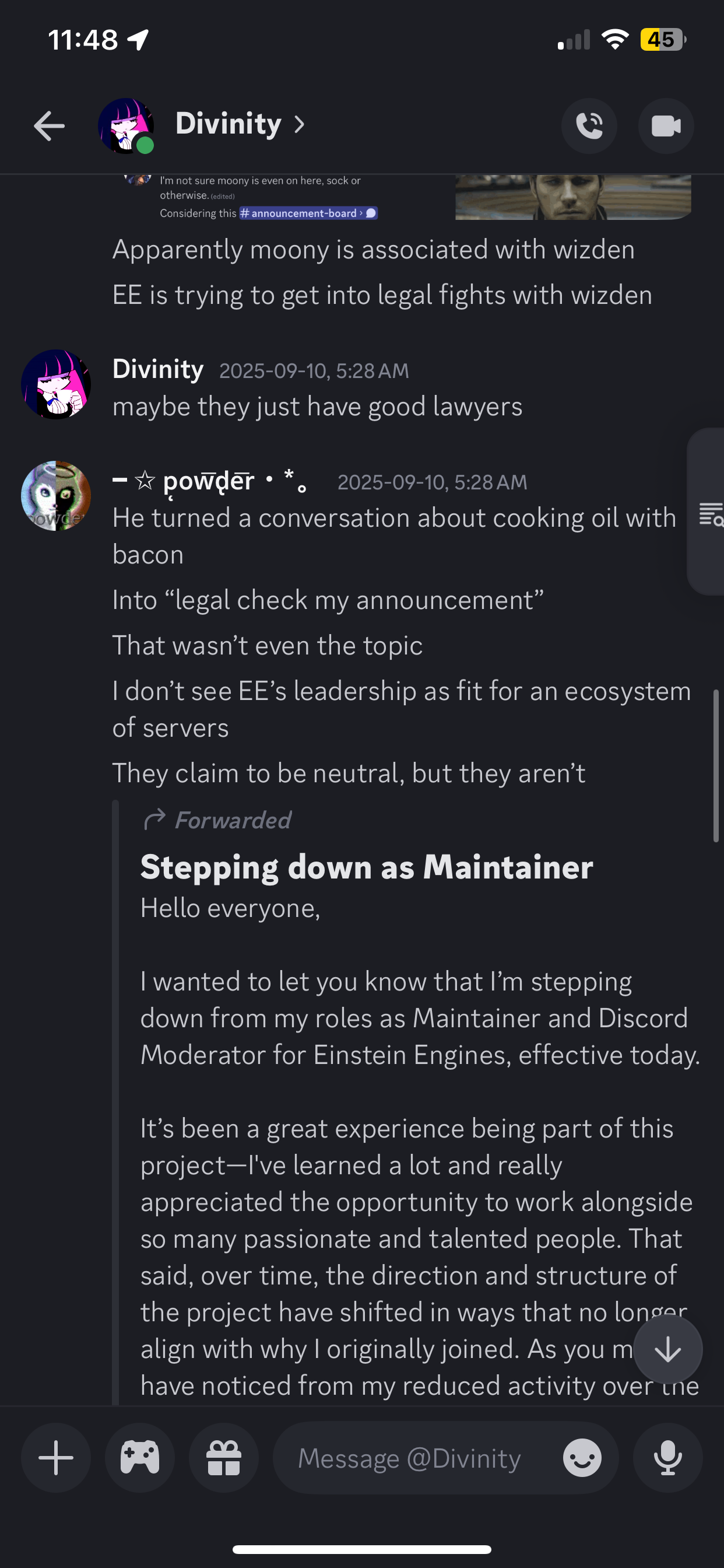Tap the microphone voice message button

667,1458
